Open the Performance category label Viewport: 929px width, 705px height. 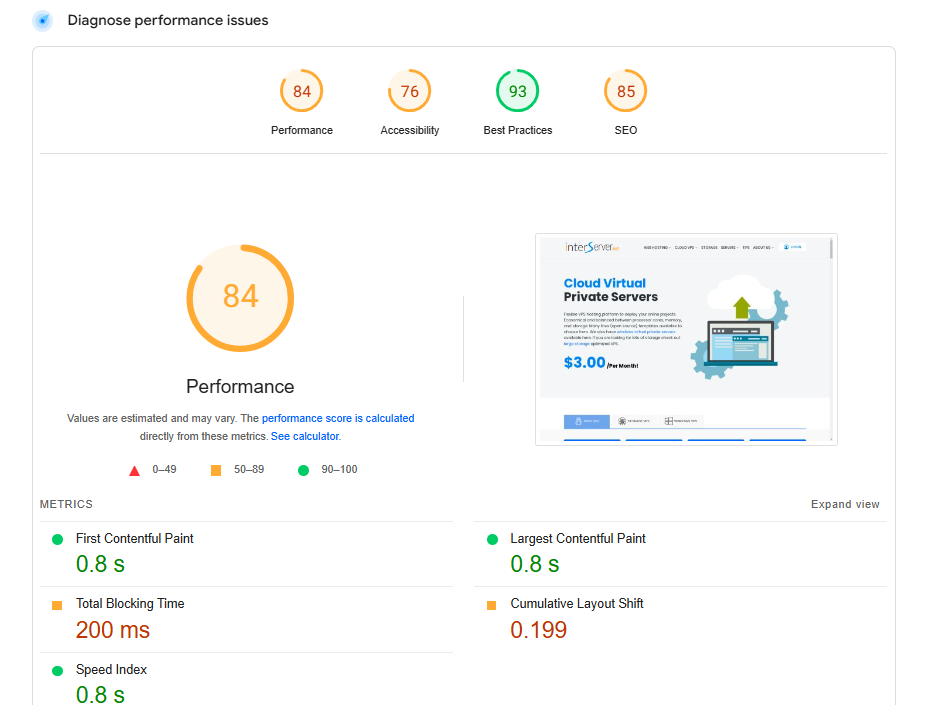pos(302,130)
